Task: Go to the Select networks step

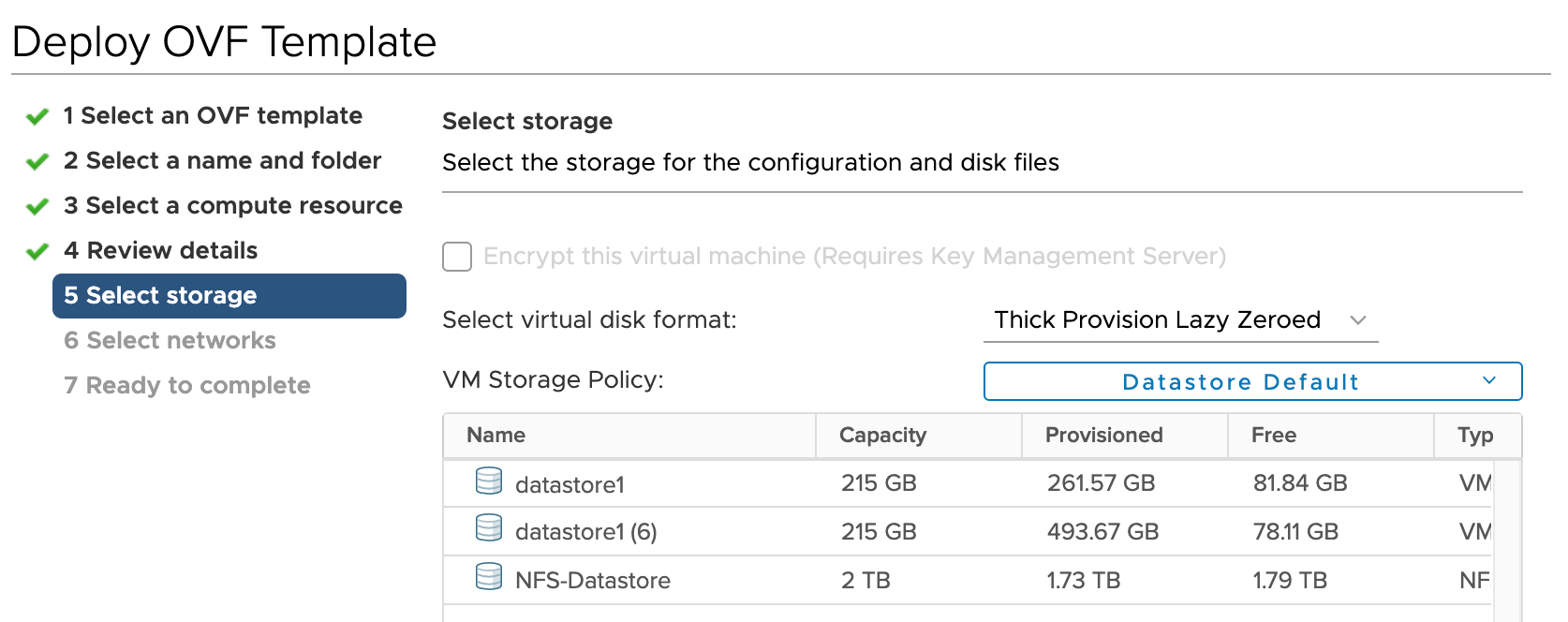Action: click(x=169, y=340)
